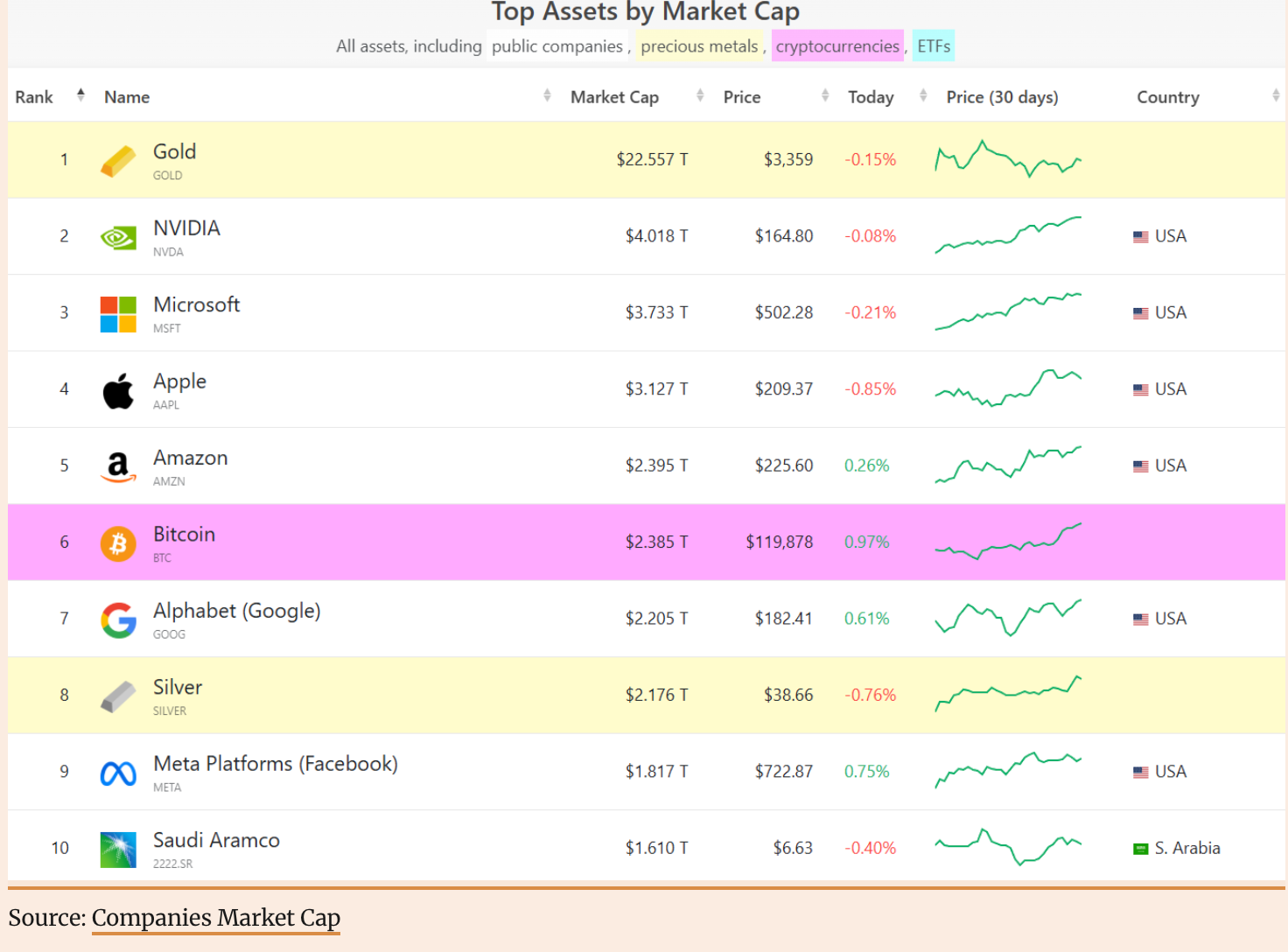
Task: Click the 2222.SR ticker symbol
Action: (x=172, y=864)
